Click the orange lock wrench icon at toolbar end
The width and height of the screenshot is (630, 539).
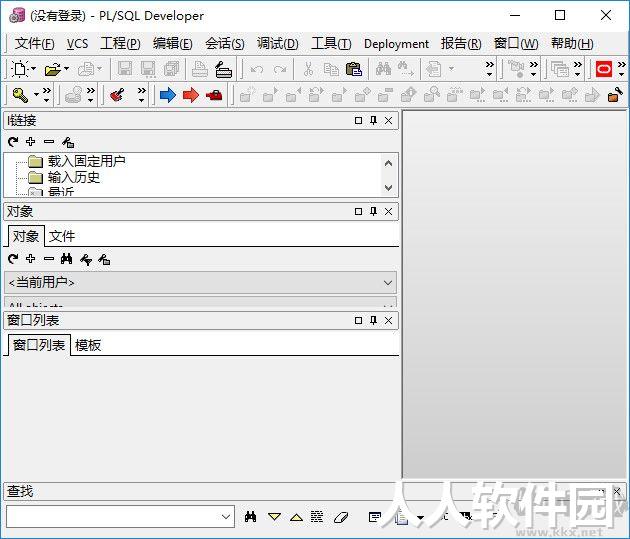[615, 95]
